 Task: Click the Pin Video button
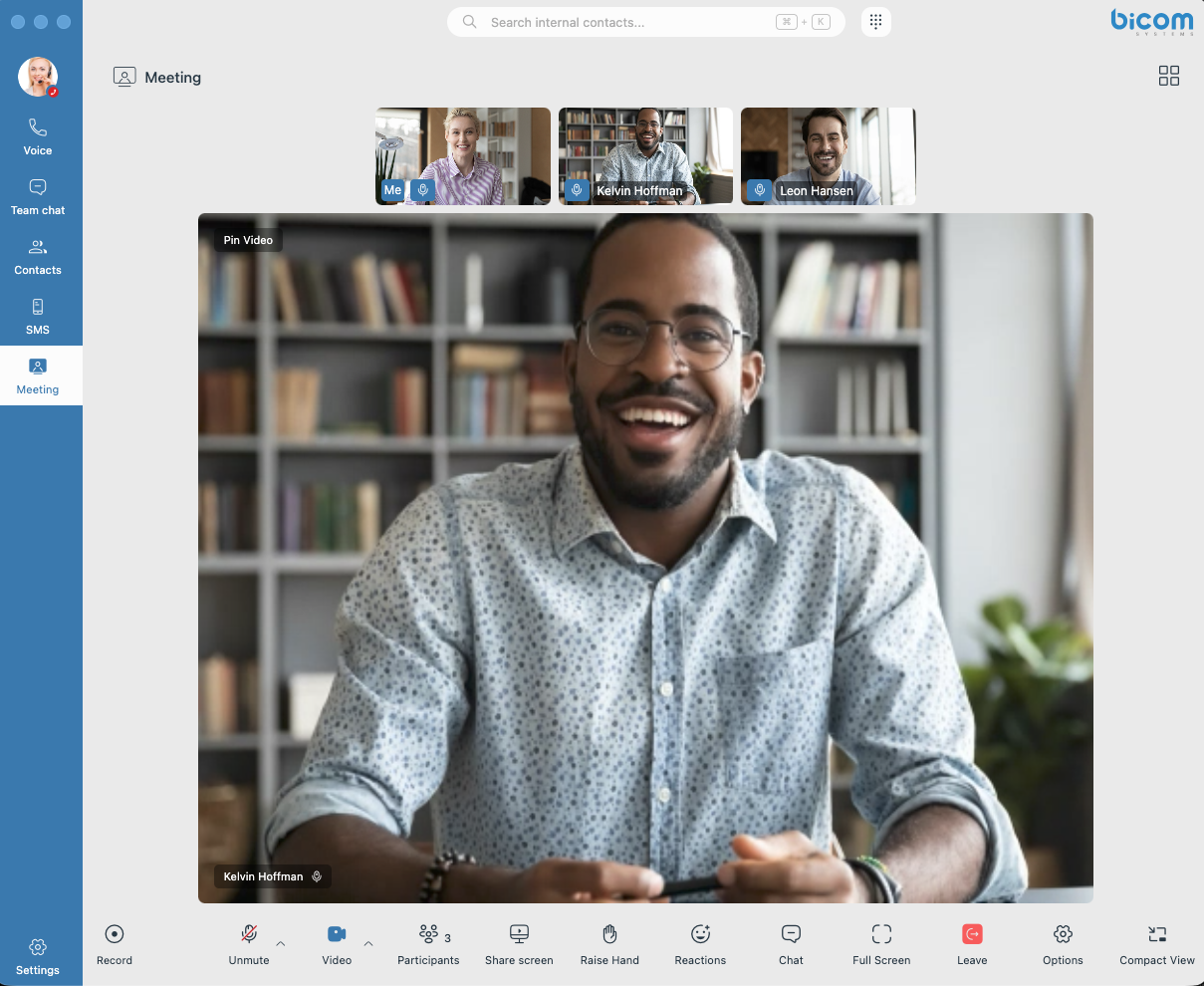pos(248,240)
